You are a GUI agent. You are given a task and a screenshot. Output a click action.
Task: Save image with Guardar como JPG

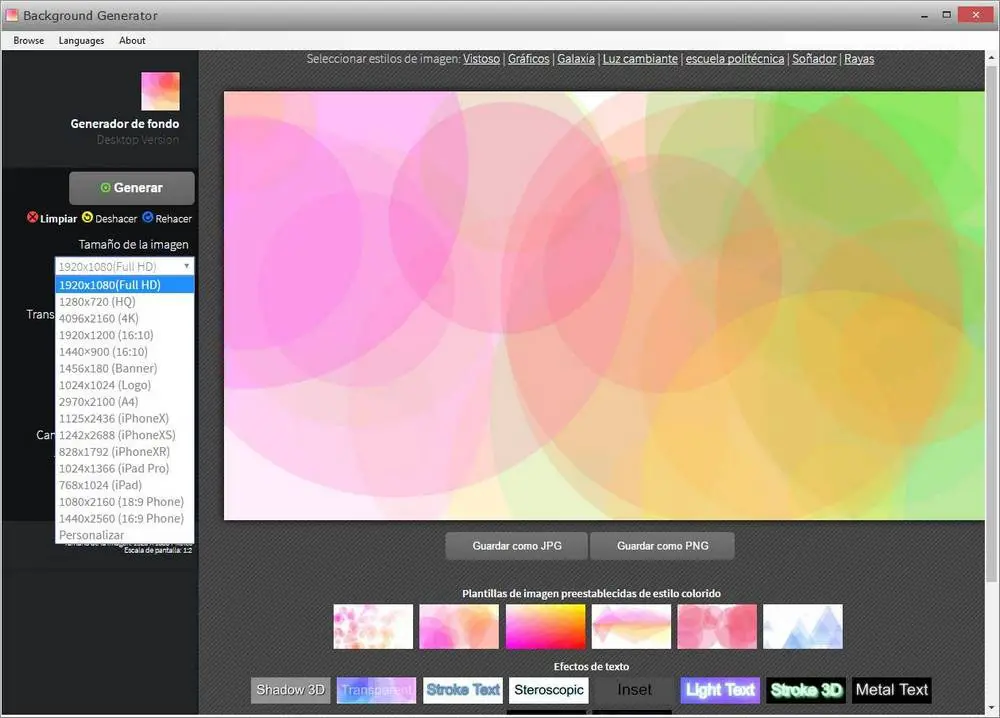pos(517,546)
